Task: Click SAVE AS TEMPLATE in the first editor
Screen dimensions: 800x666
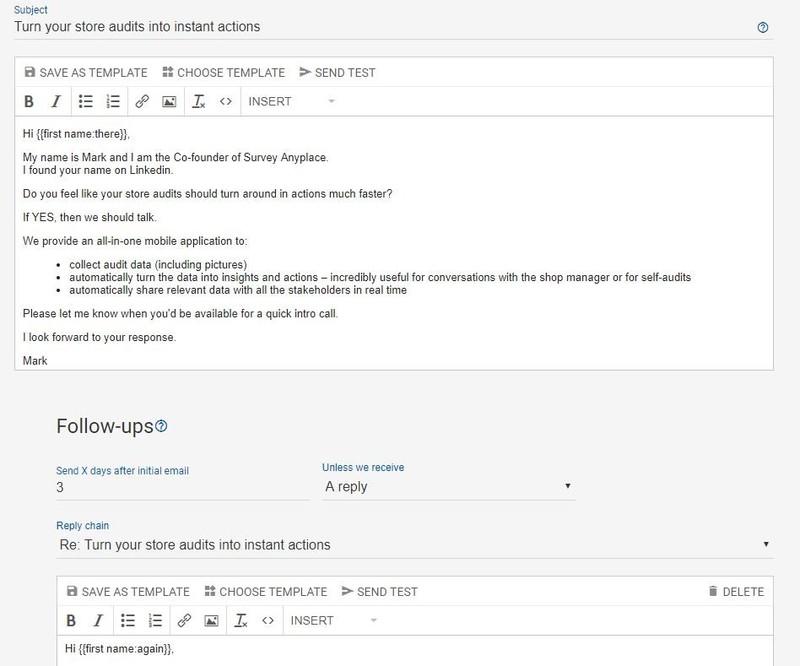Action: tap(85, 72)
